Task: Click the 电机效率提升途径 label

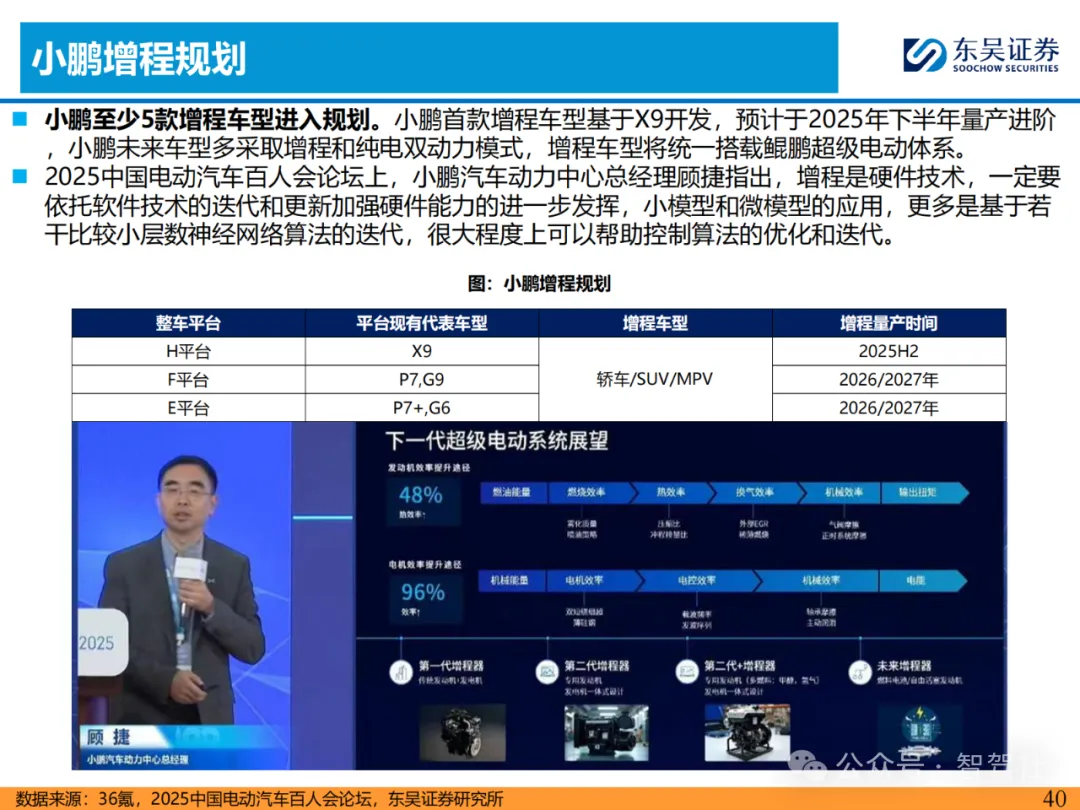Action: tap(424, 565)
